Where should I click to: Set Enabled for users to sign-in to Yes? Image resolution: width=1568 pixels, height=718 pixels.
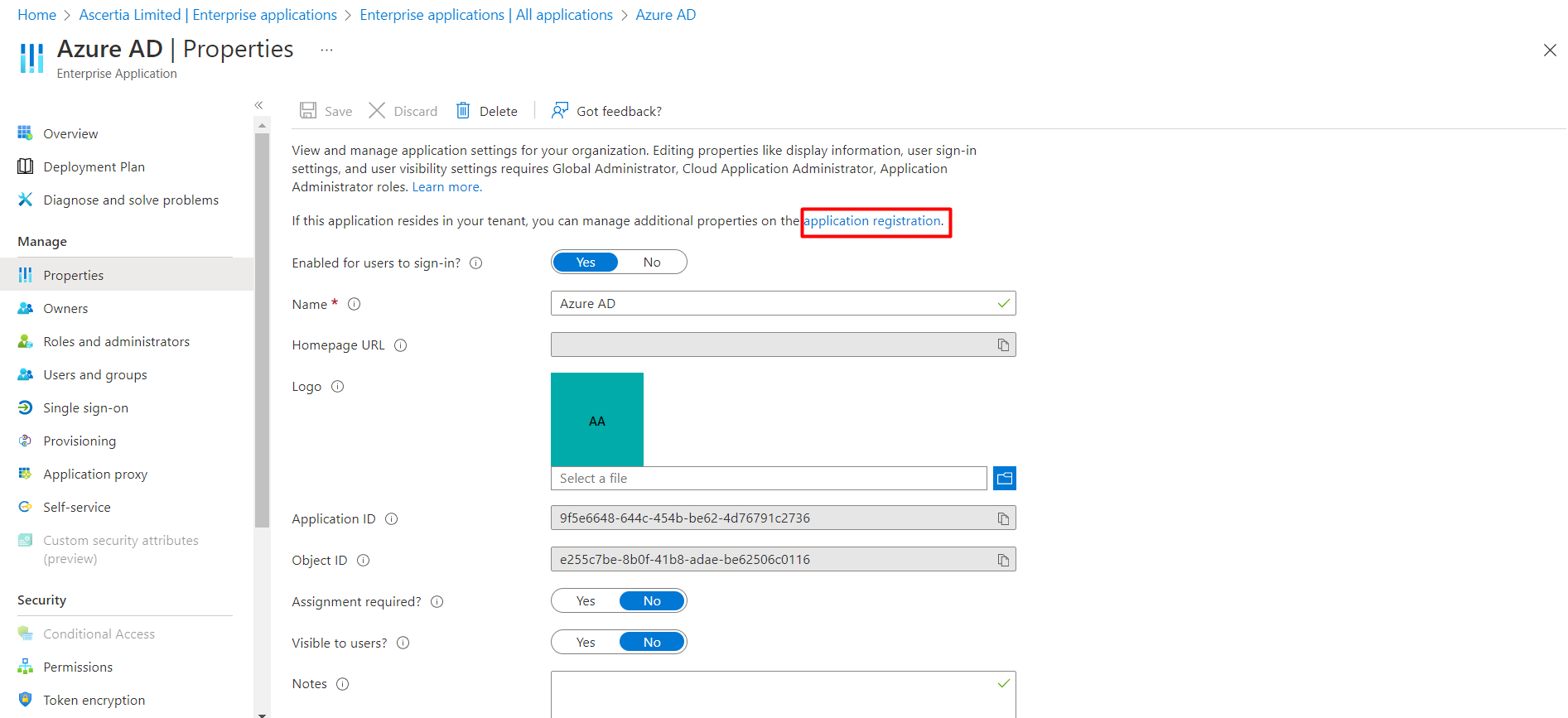[586, 262]
